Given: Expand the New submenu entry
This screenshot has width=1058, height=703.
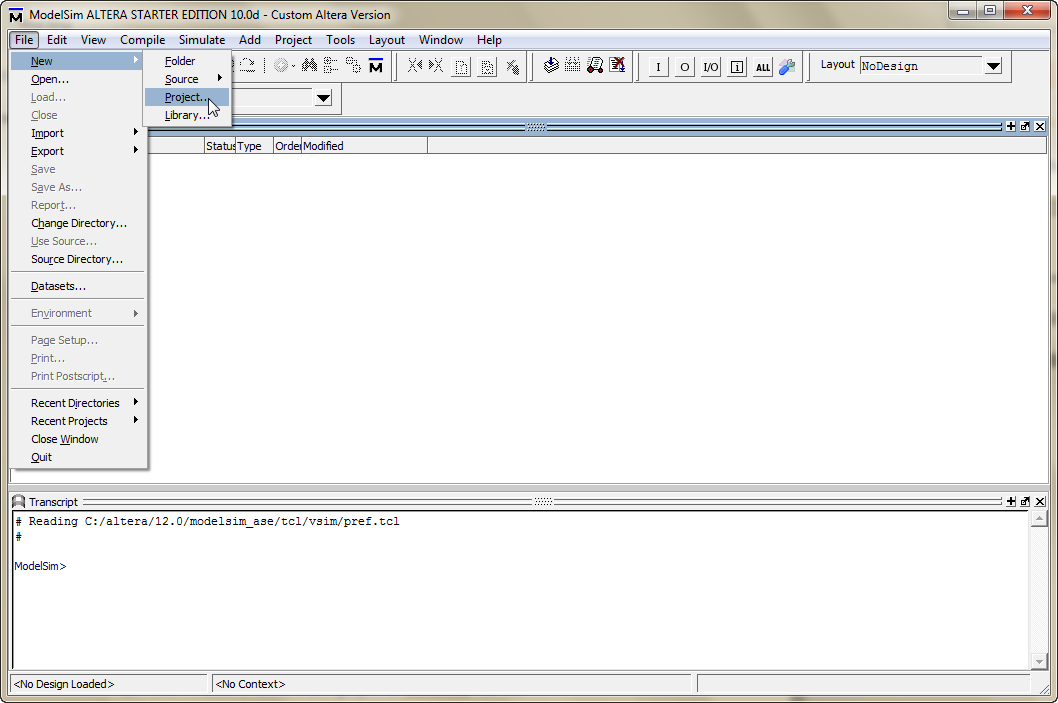Looking at the screenshot, I should click(78, 61).
